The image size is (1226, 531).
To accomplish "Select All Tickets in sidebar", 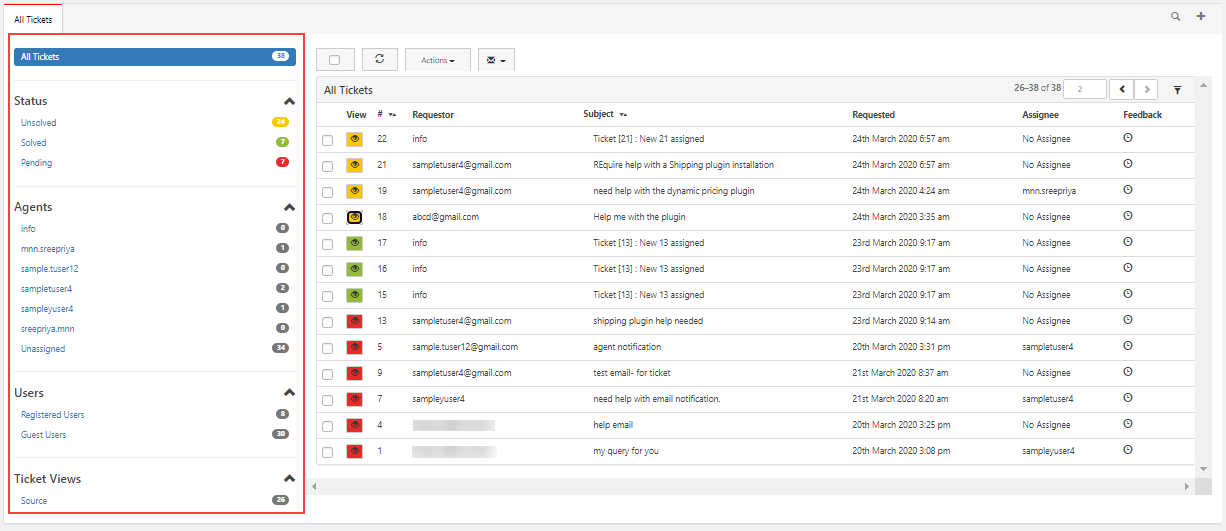I will [x=155, y=57].
